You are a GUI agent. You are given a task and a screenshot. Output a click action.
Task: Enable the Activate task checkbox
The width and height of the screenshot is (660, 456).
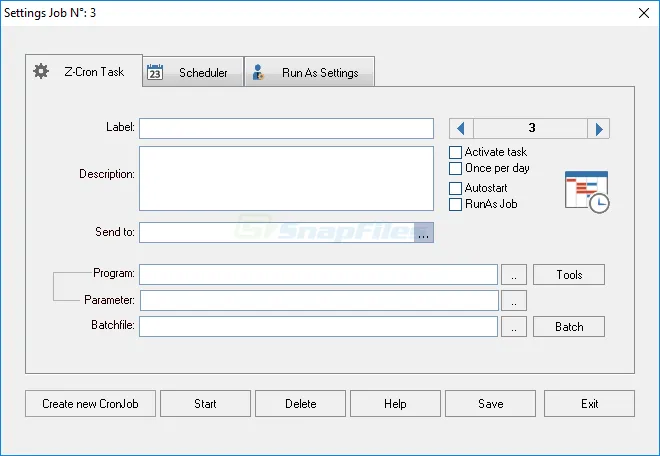[x=455, y=152]
